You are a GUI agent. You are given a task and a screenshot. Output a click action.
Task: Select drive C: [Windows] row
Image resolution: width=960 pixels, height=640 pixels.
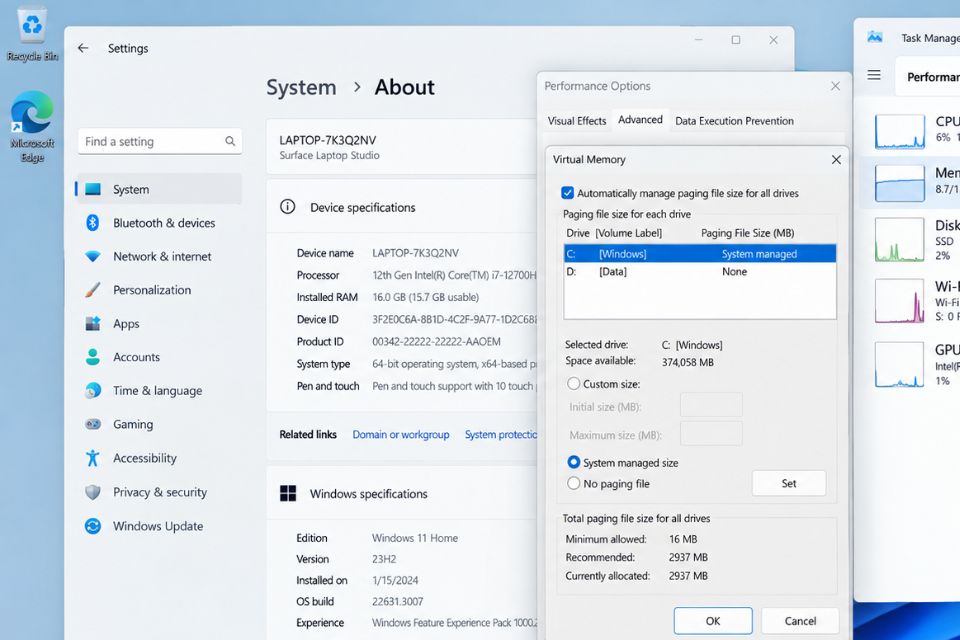point(700,254)
